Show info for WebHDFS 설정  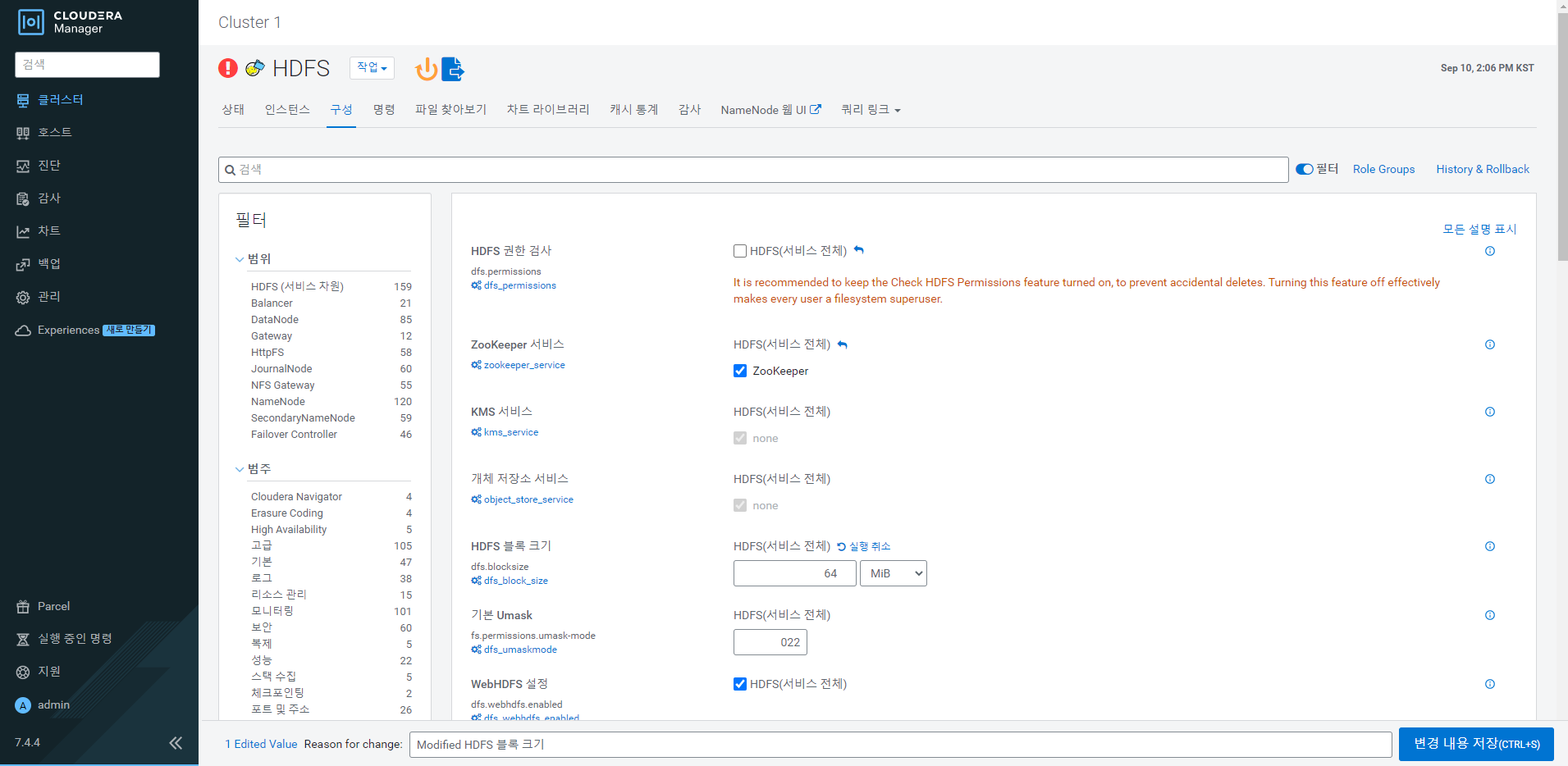(1490, 684)
